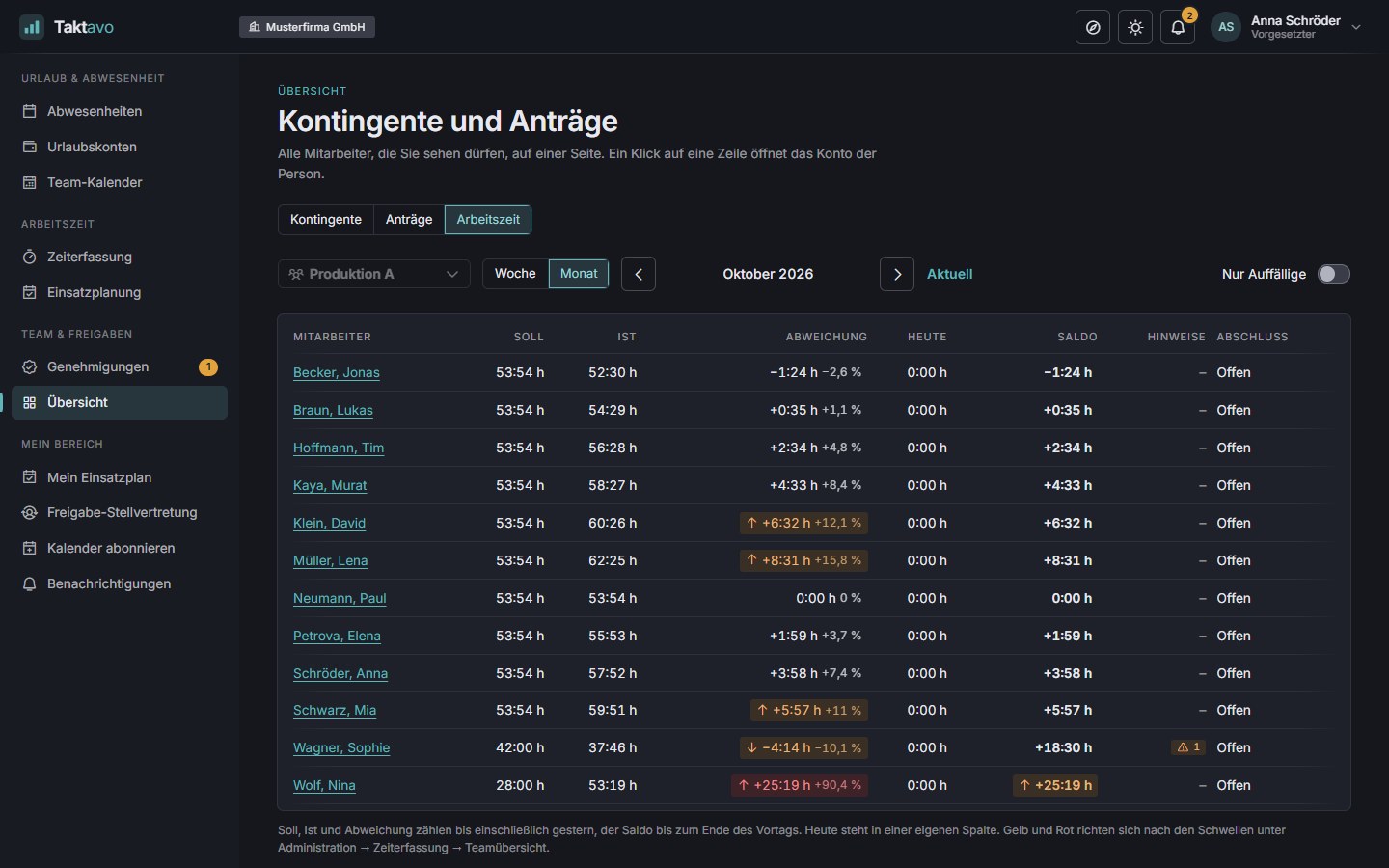This screenshot has height=868, width=1389.
Task: Open Genehmigungen in the sidebar
Action: coord(120,366)
